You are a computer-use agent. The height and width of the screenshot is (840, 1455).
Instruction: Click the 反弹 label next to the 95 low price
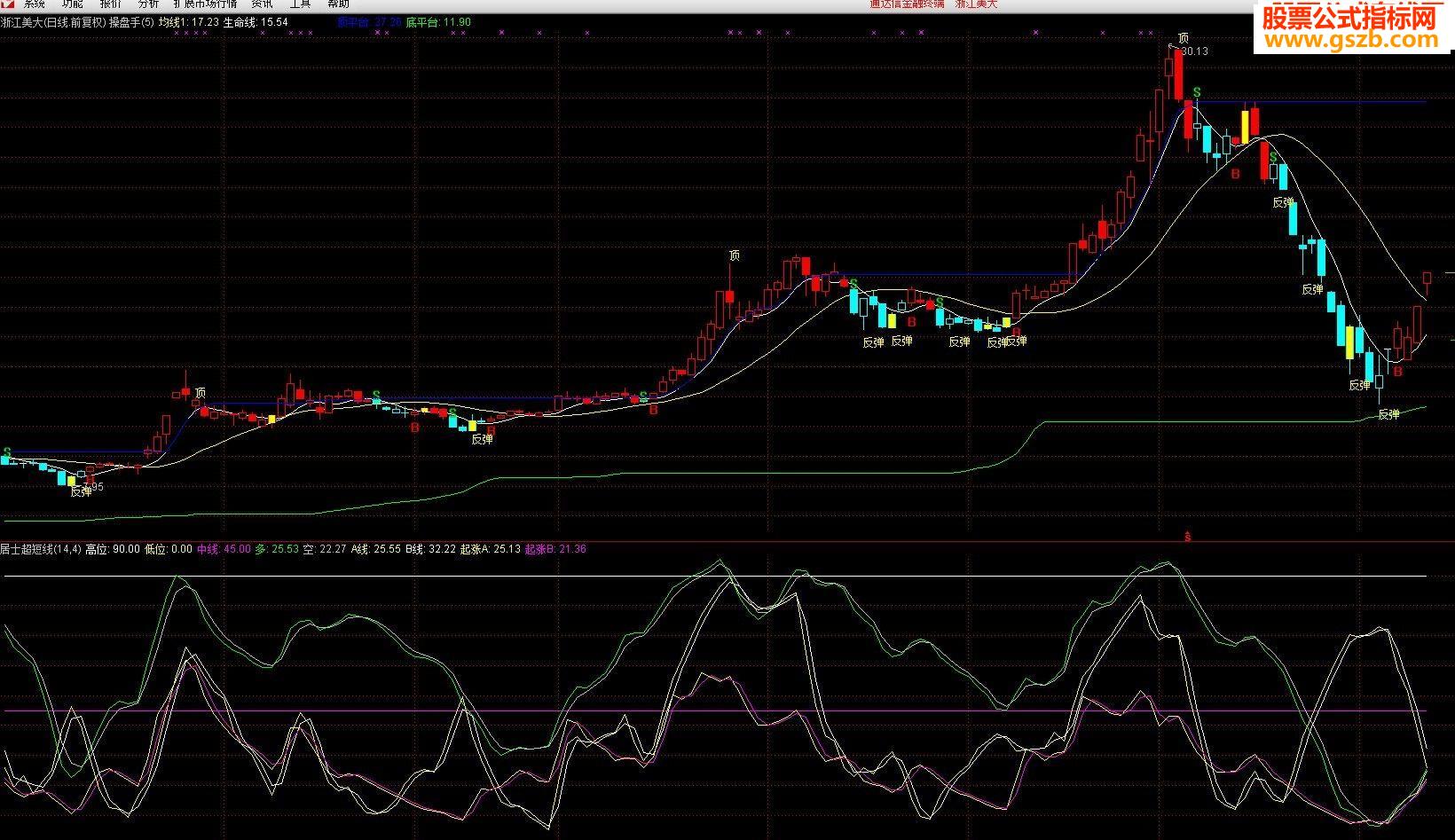click(81, 491)
